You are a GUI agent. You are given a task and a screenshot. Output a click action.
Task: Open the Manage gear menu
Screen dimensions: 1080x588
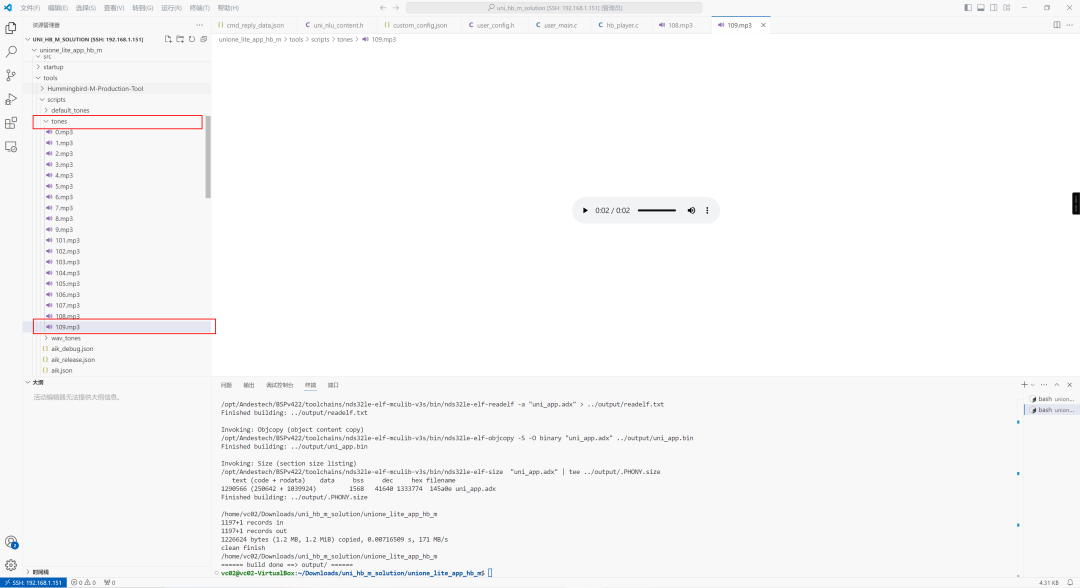pyautogui.click(x=11, y=565)
